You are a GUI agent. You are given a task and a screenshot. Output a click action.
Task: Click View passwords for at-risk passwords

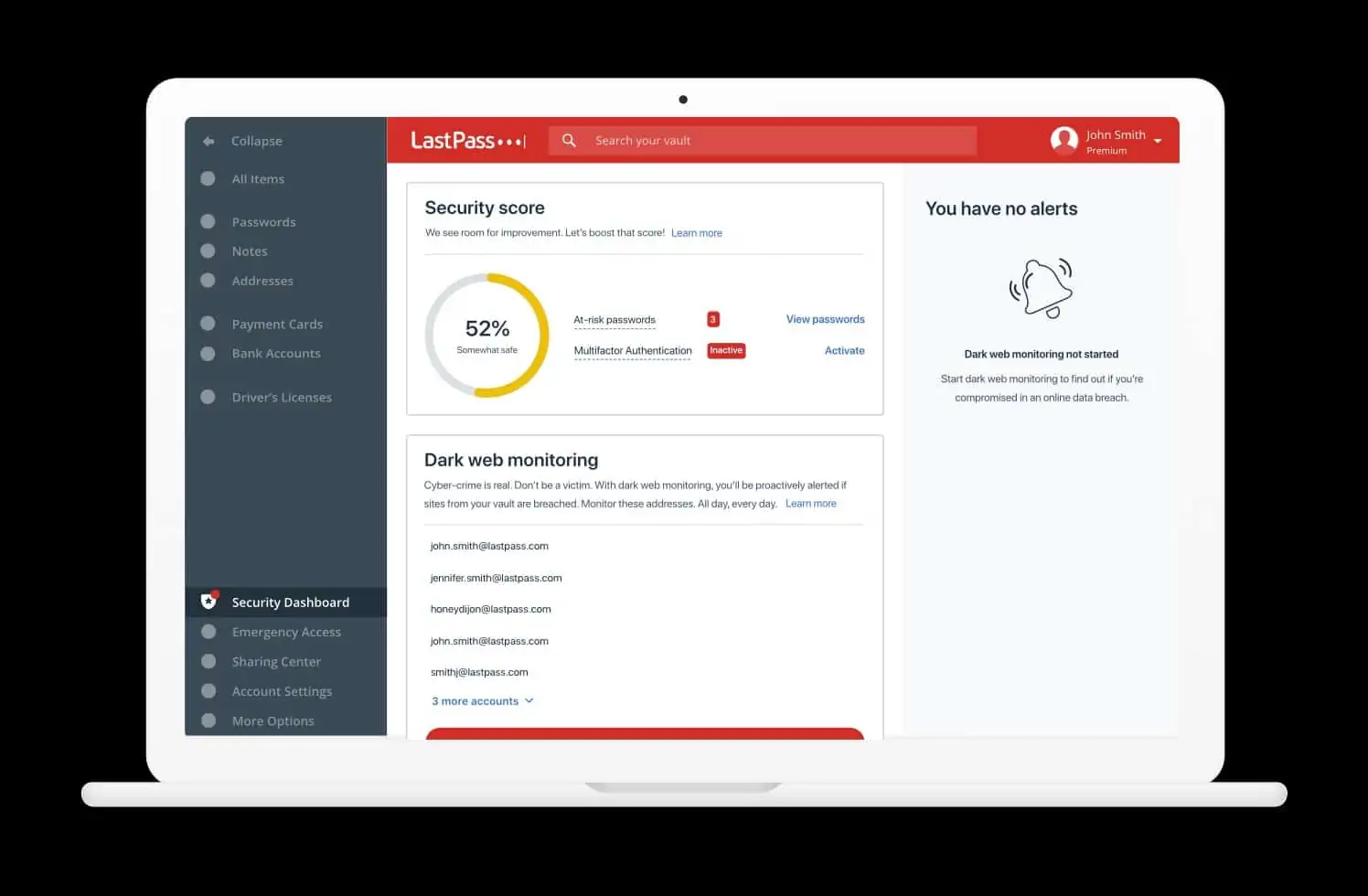click(x=824, y=318)
